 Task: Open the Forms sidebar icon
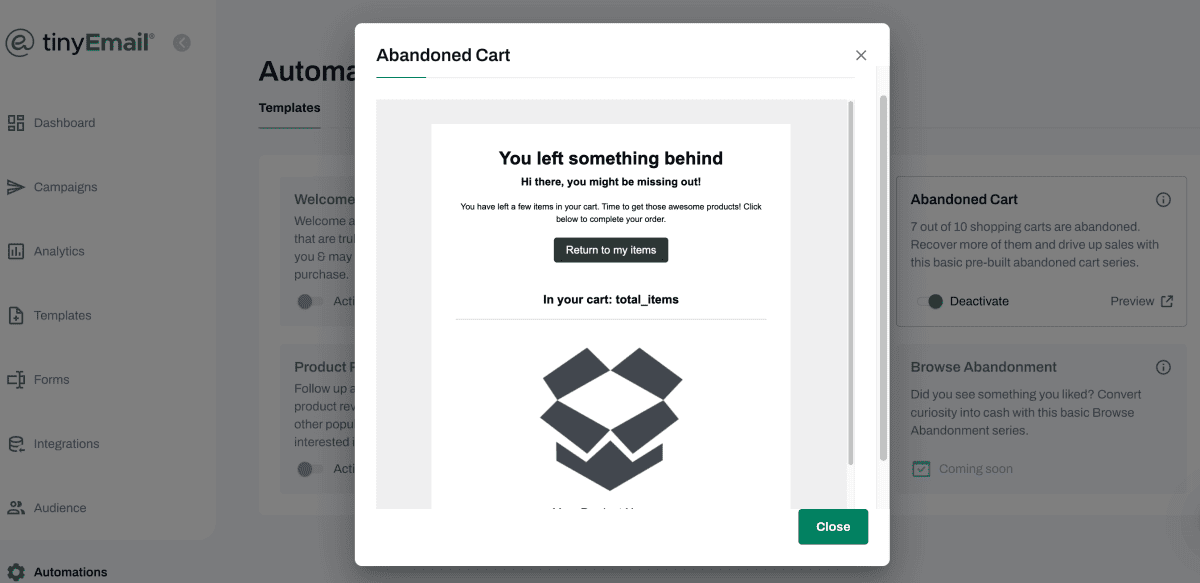click(x=16, y=380)
